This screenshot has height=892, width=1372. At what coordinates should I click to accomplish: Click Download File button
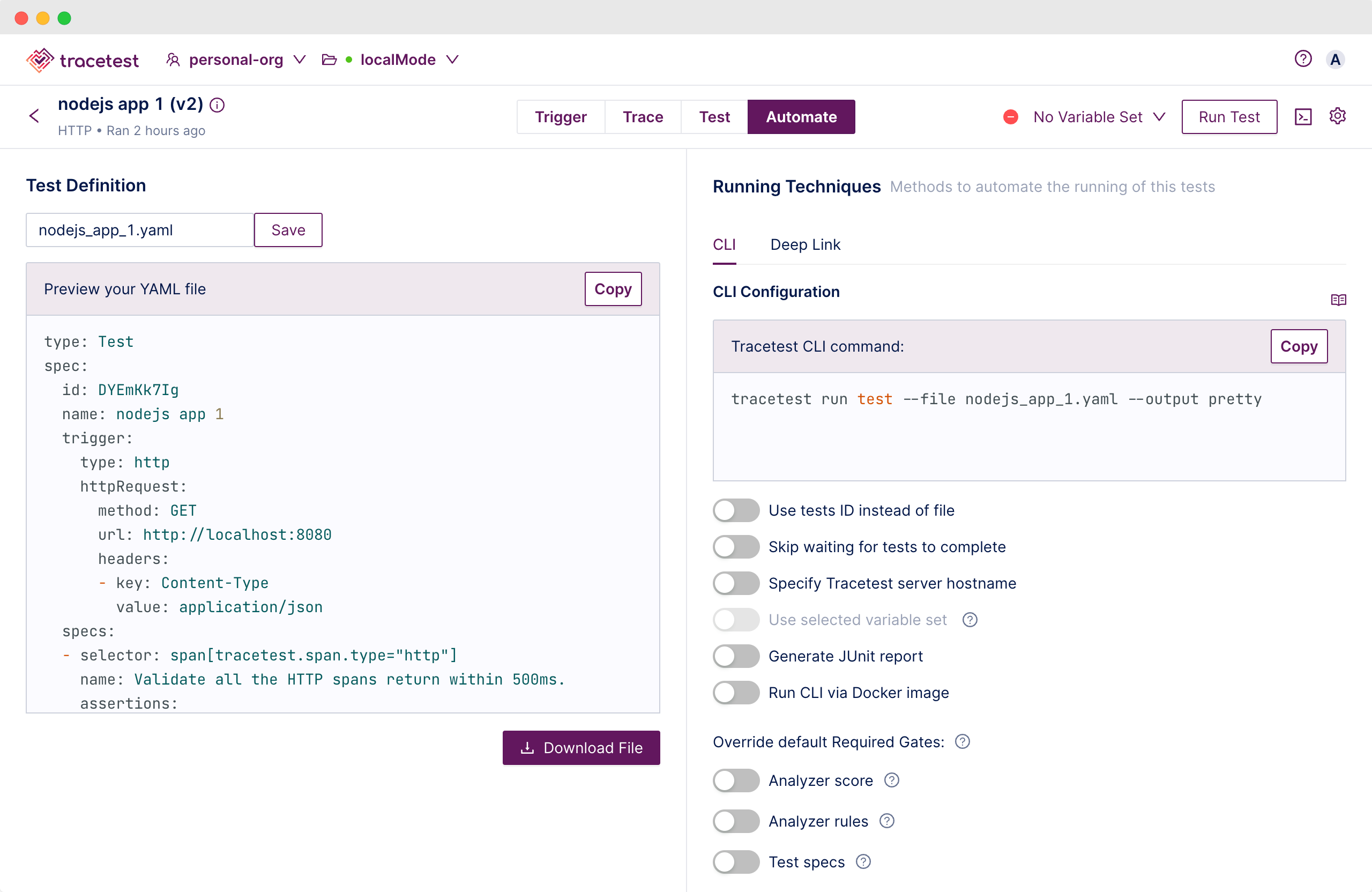581,747
